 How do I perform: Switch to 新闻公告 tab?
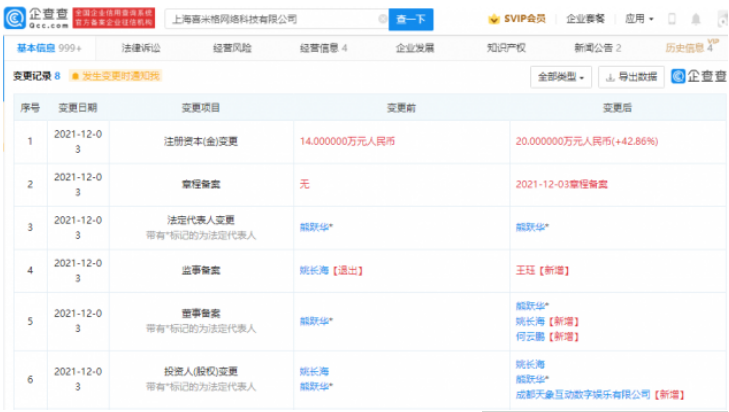(x=597, y=48)
